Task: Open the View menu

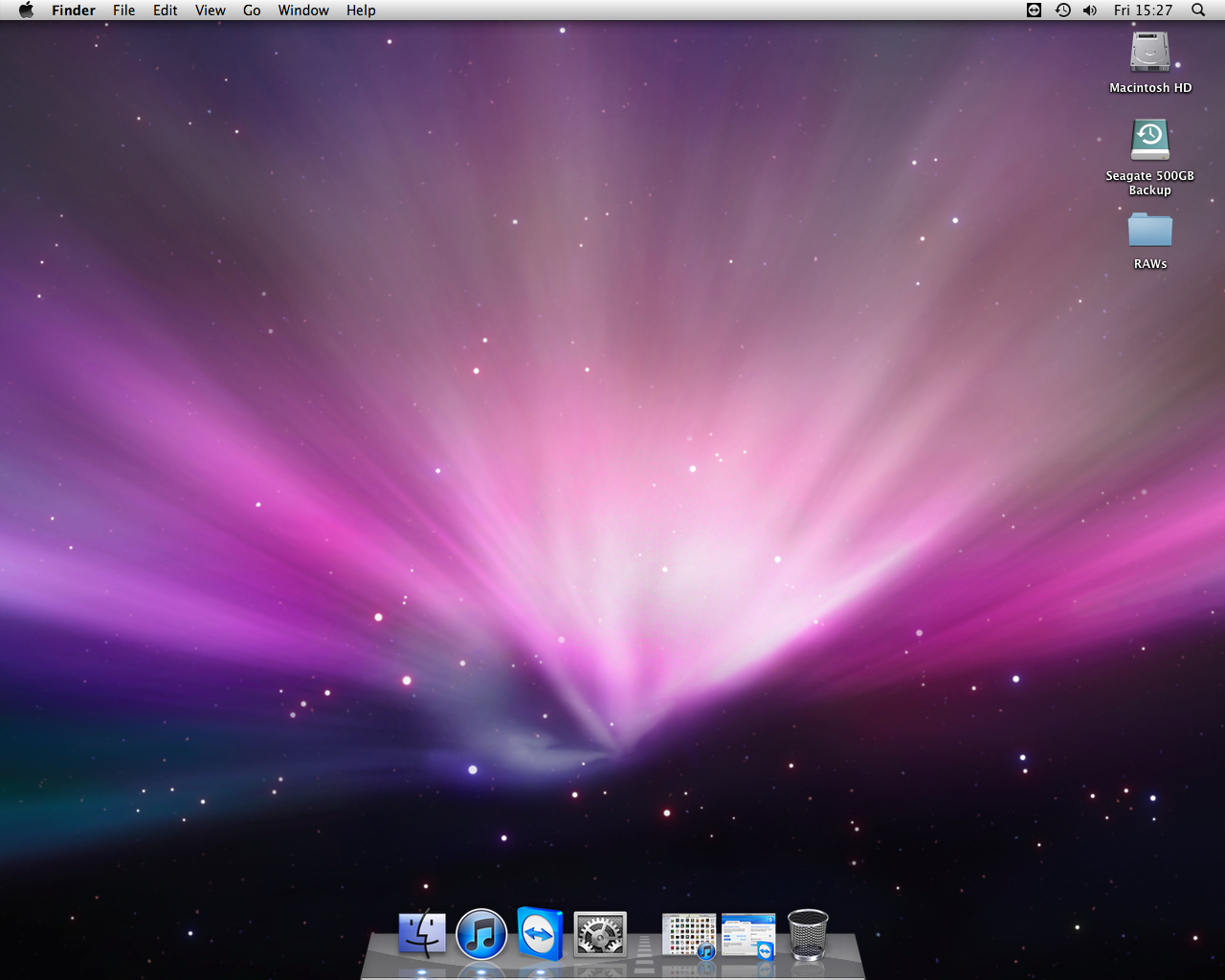Action: [211, 11]
